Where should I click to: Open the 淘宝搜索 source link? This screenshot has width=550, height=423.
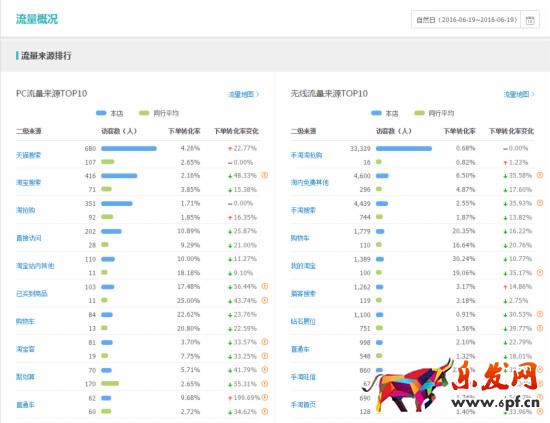28,182
